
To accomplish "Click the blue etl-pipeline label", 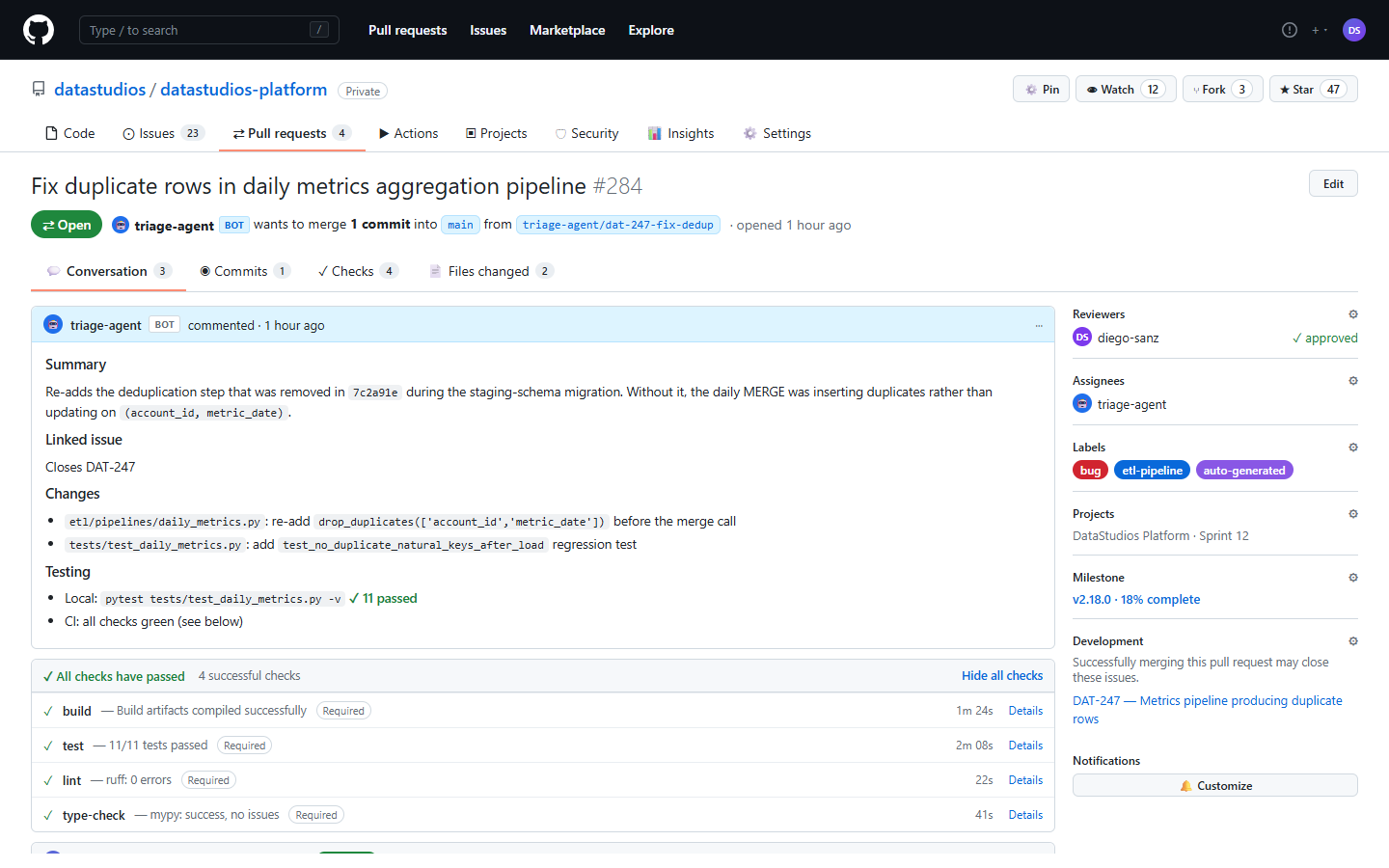I will click(x=1152, y=471).
